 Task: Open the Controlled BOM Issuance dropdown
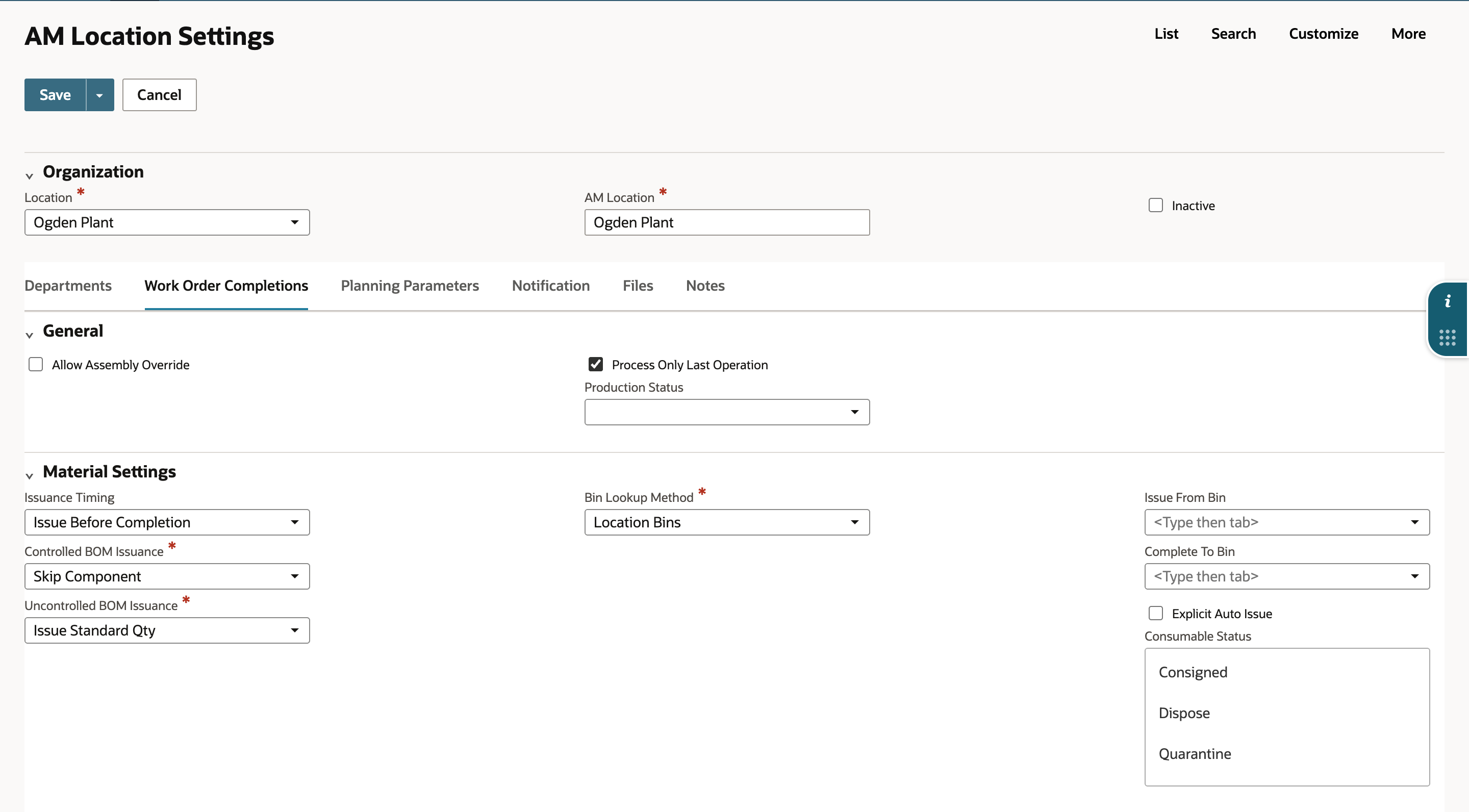(167, 576)
